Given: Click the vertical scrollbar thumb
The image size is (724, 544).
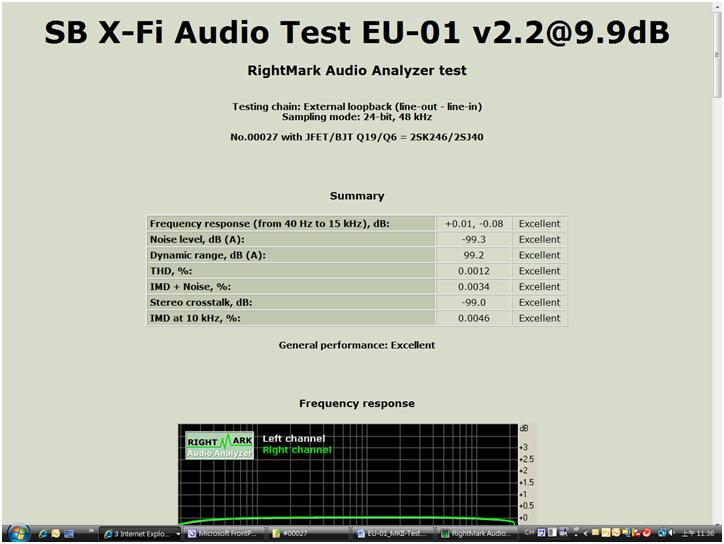Looking at the screenshot, I should pyautogui.click(x=717, y=54).
